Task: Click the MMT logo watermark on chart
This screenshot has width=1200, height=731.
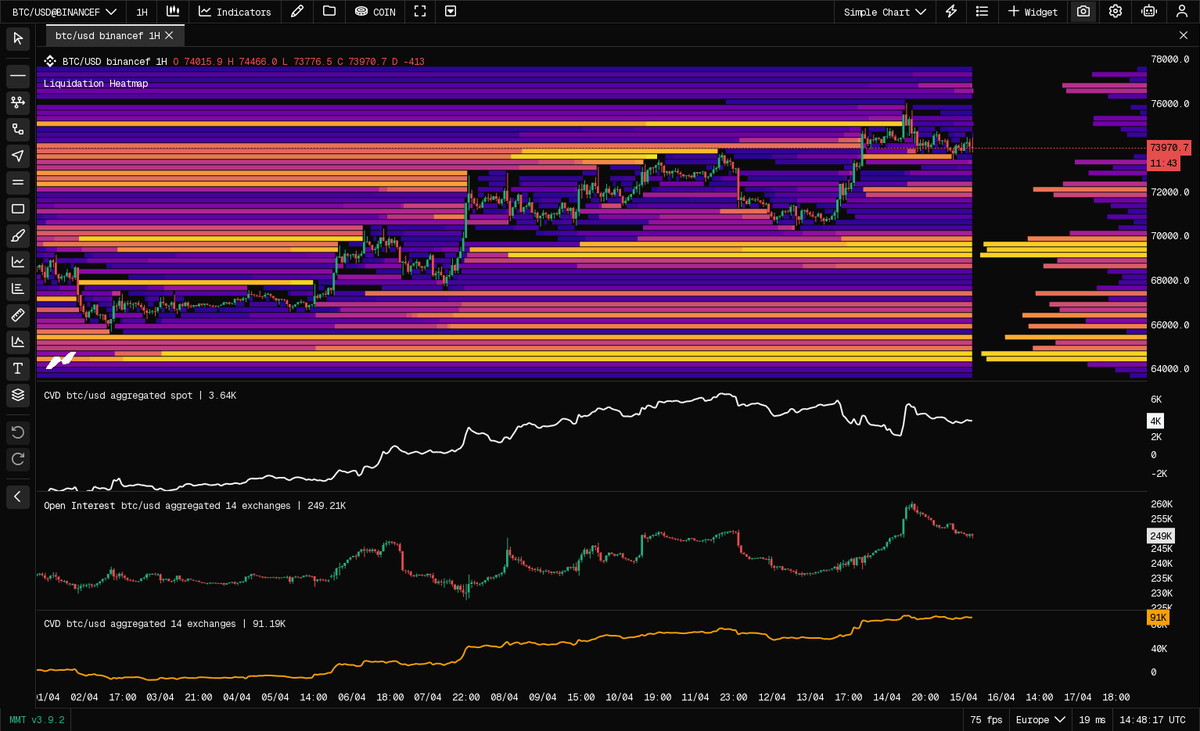Action: tap(62, 360)
